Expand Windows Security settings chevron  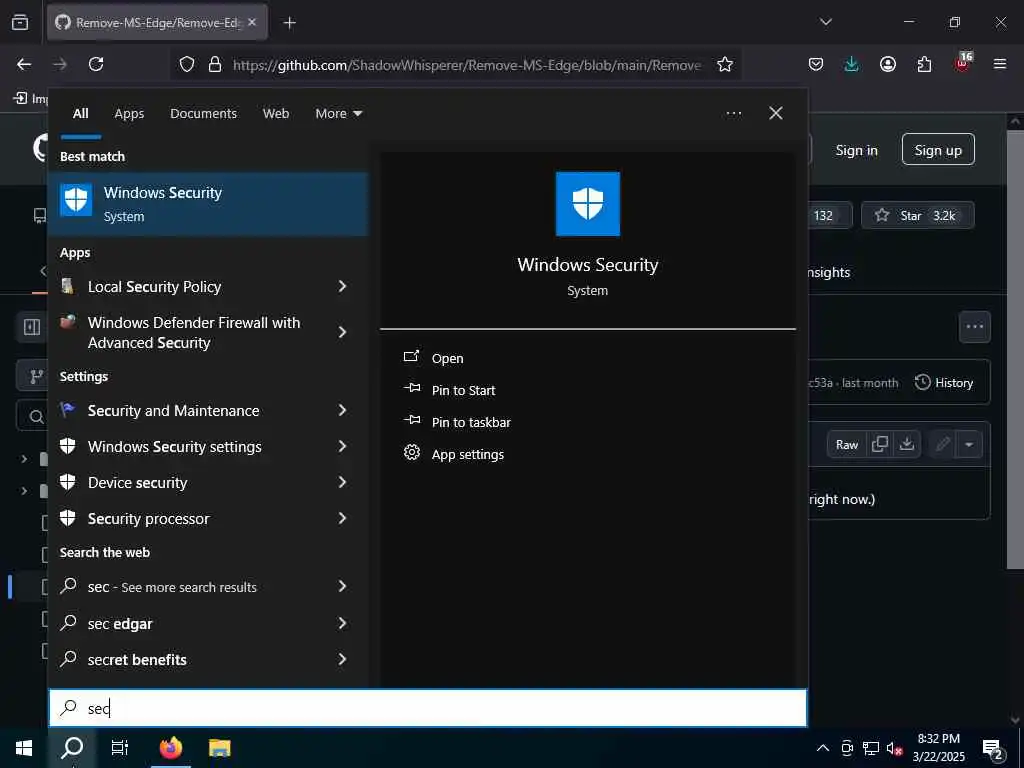point(342,446)
